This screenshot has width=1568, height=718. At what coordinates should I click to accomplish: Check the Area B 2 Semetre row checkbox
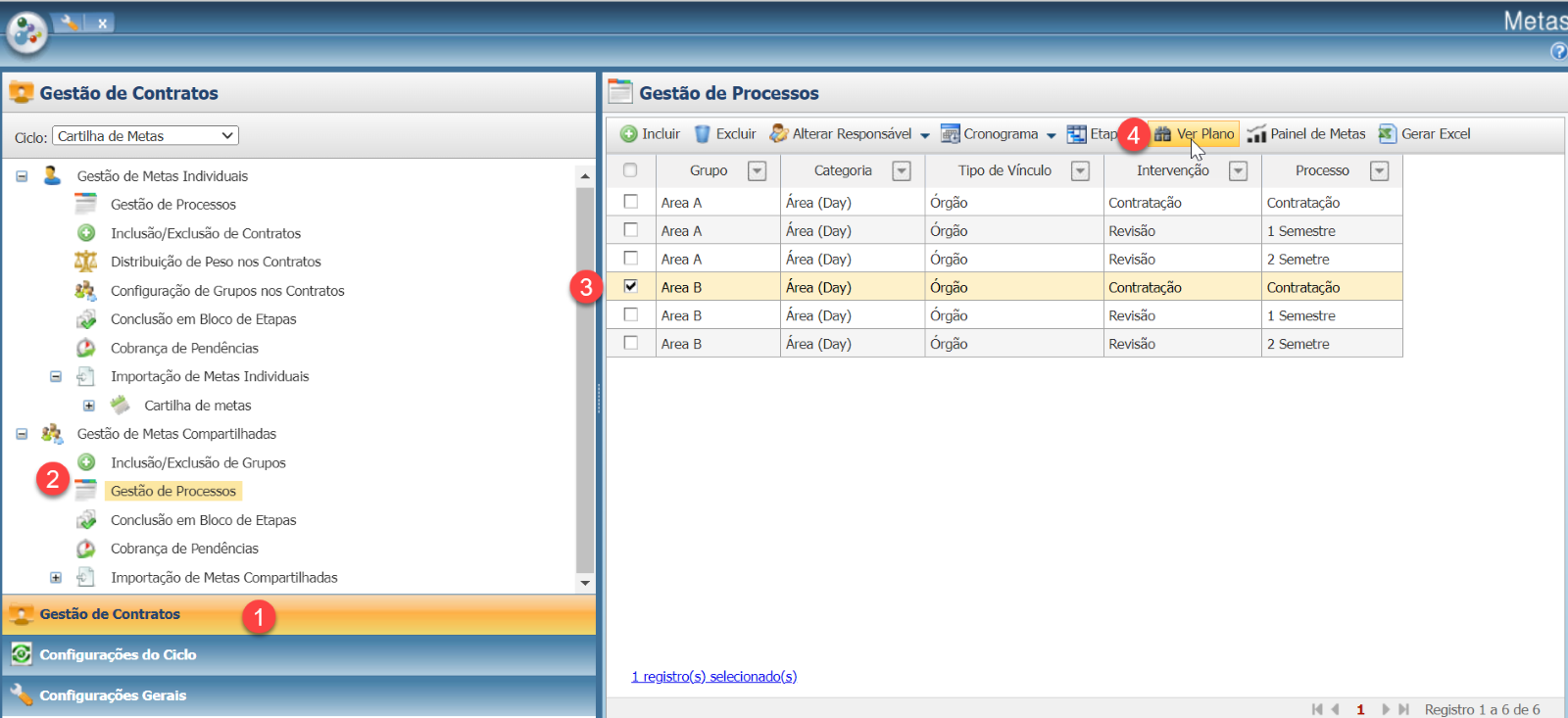point(631,344)
